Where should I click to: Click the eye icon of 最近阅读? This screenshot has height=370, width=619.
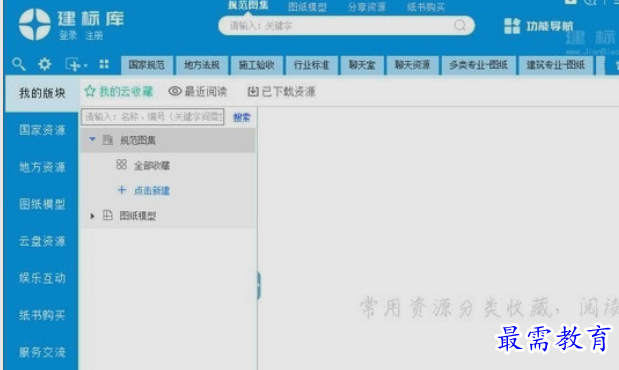pos(175,91)
